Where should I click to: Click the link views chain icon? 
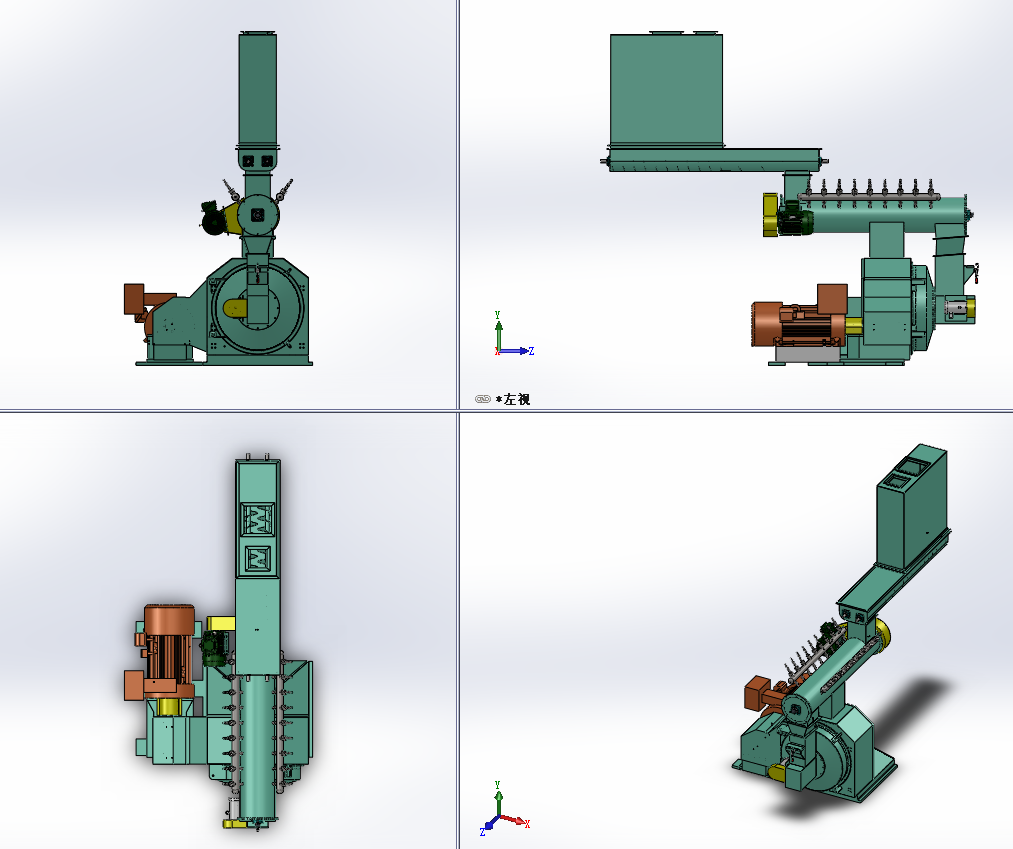click(483, 399)
